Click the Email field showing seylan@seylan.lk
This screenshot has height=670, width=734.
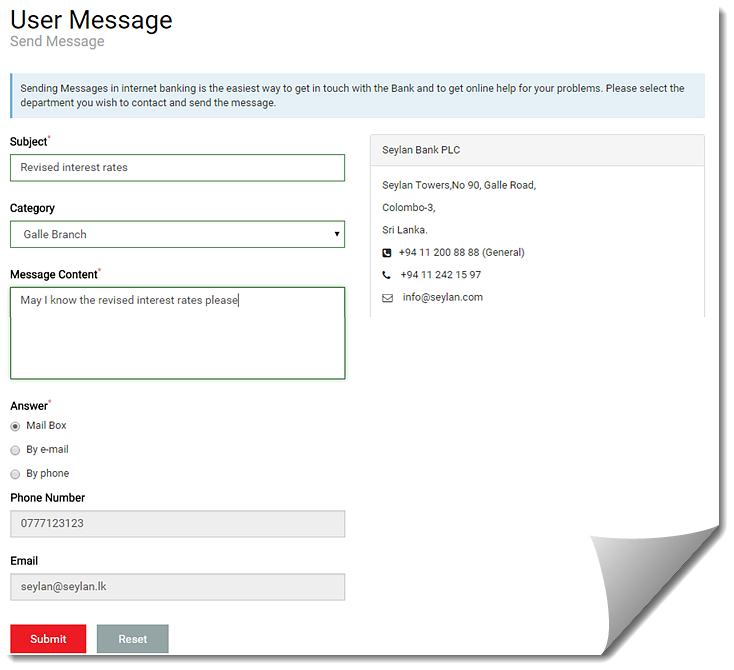177,587
